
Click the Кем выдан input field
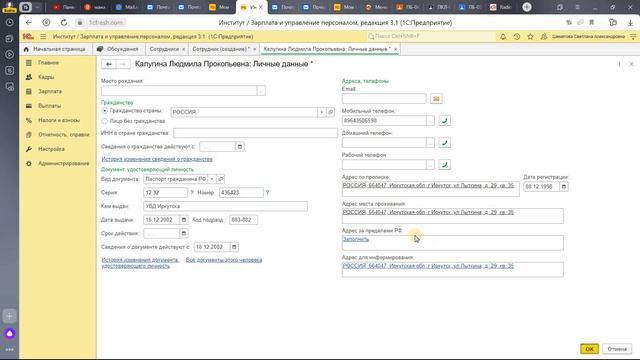pyautogui.click(x=225, y=207)
